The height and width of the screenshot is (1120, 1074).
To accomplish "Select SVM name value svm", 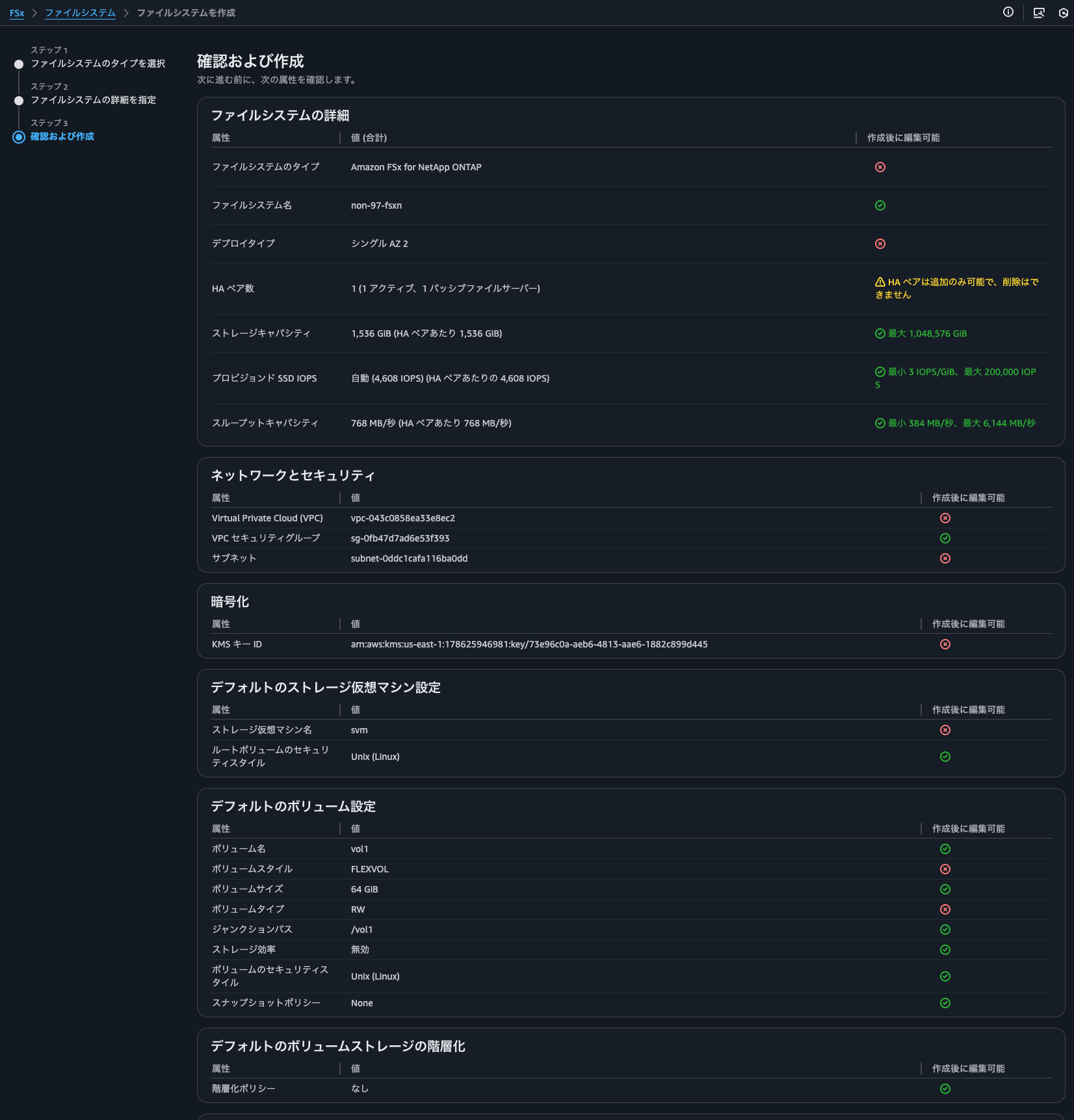I will (x=359, y=730).
